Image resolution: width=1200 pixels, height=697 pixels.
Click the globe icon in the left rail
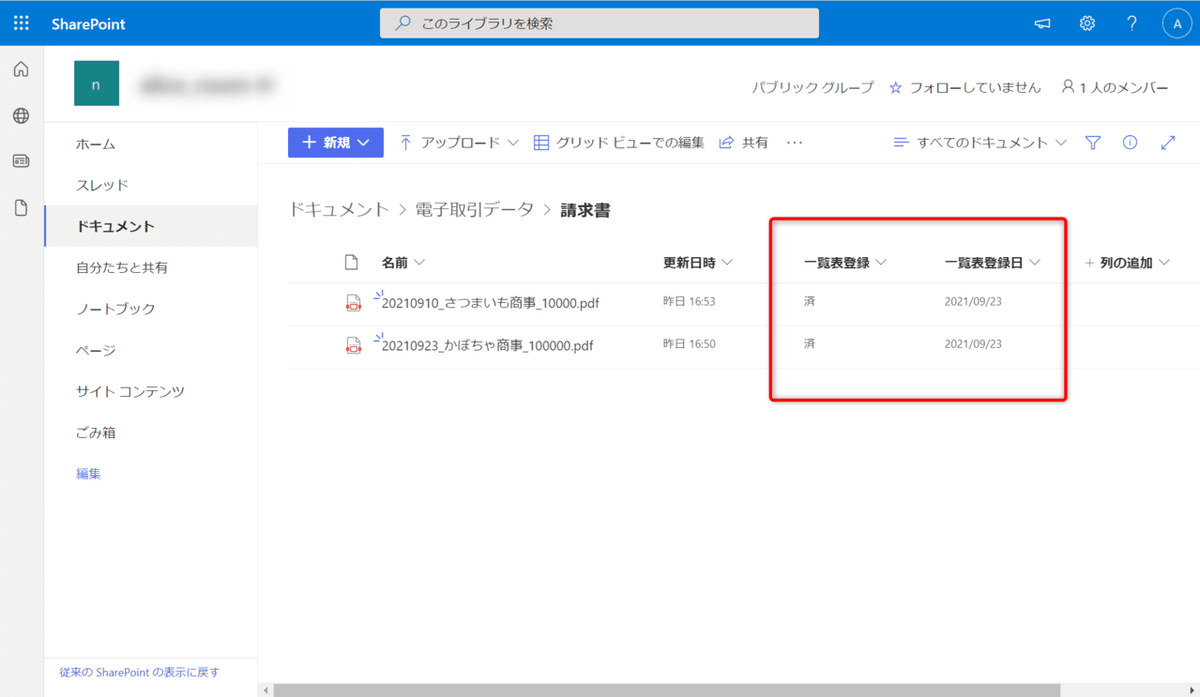[20, 115]
